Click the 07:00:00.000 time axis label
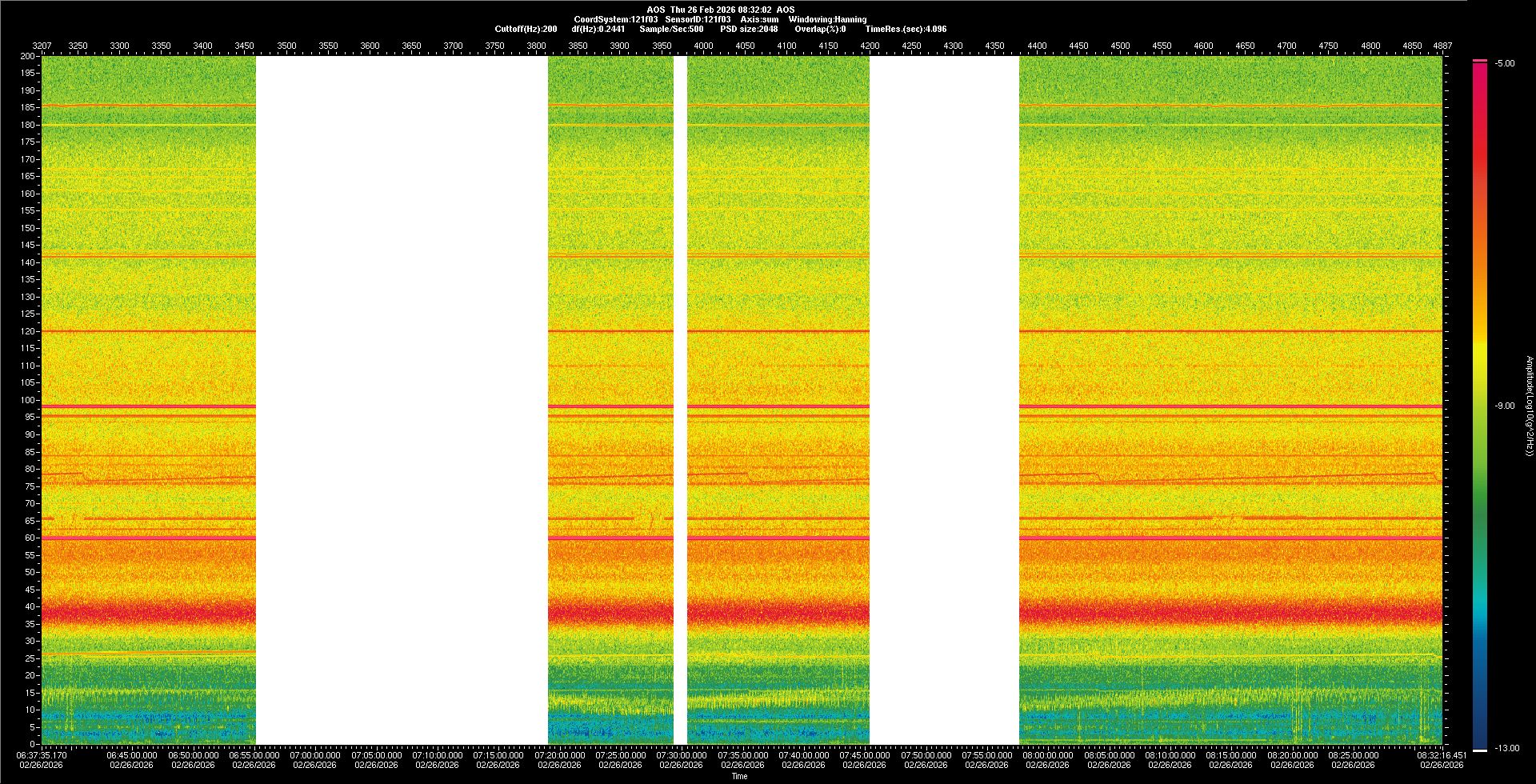Screen dimensions: 1536x784 pos(314,755)
